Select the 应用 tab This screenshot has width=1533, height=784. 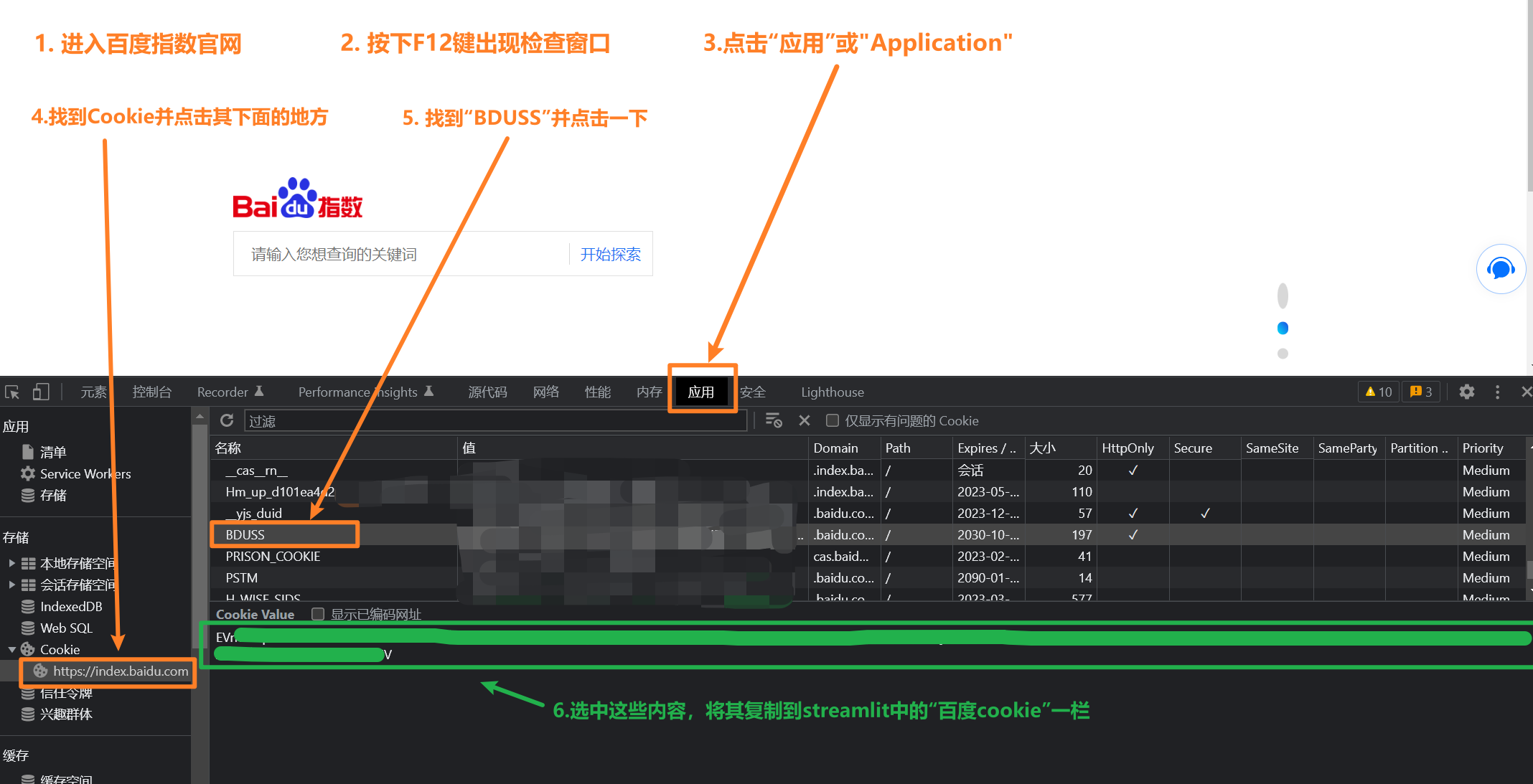pos(701,392)
